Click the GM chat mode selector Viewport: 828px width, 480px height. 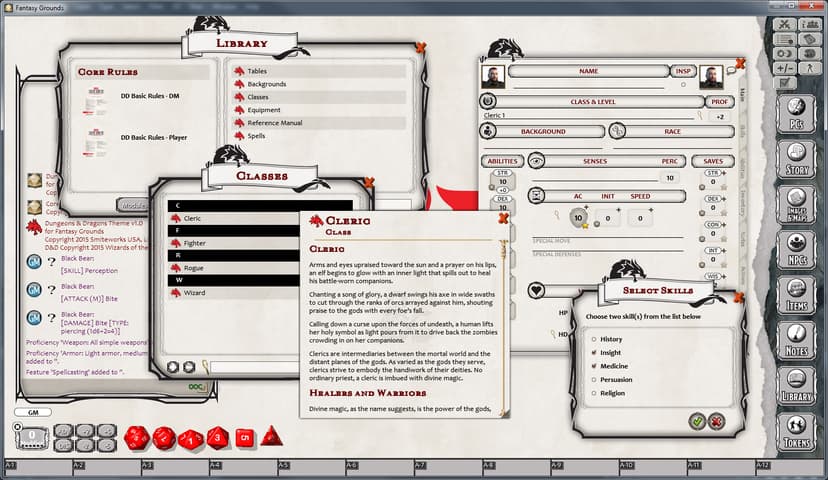coord(33,412)
